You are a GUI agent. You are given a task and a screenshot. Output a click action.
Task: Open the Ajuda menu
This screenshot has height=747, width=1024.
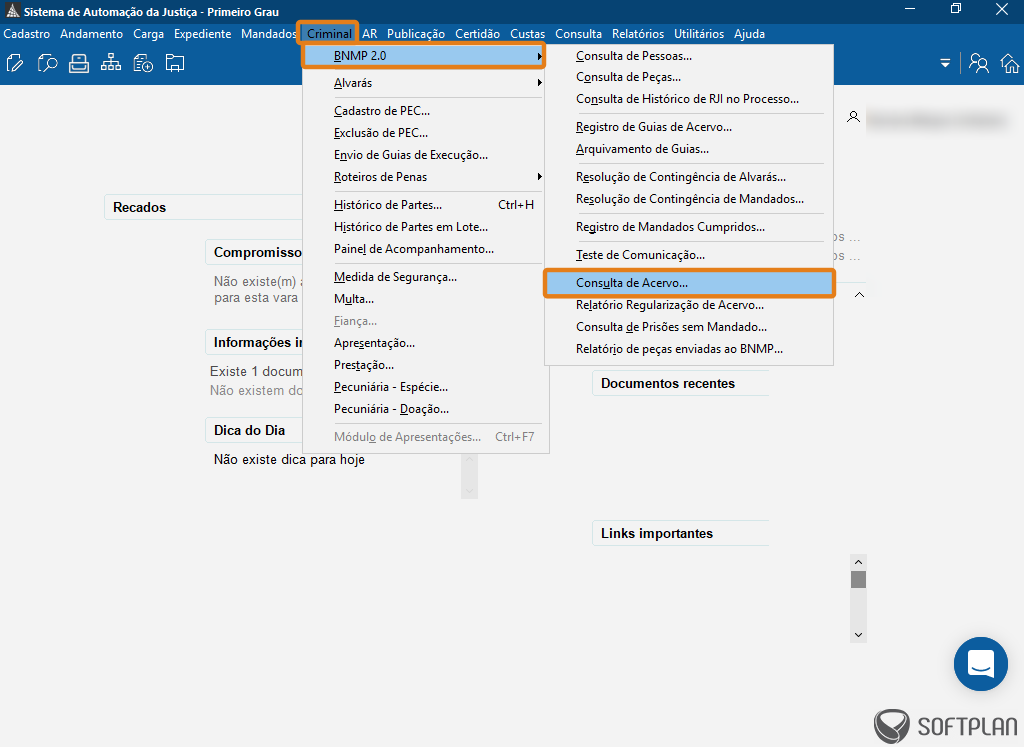[x=749, y=34]
